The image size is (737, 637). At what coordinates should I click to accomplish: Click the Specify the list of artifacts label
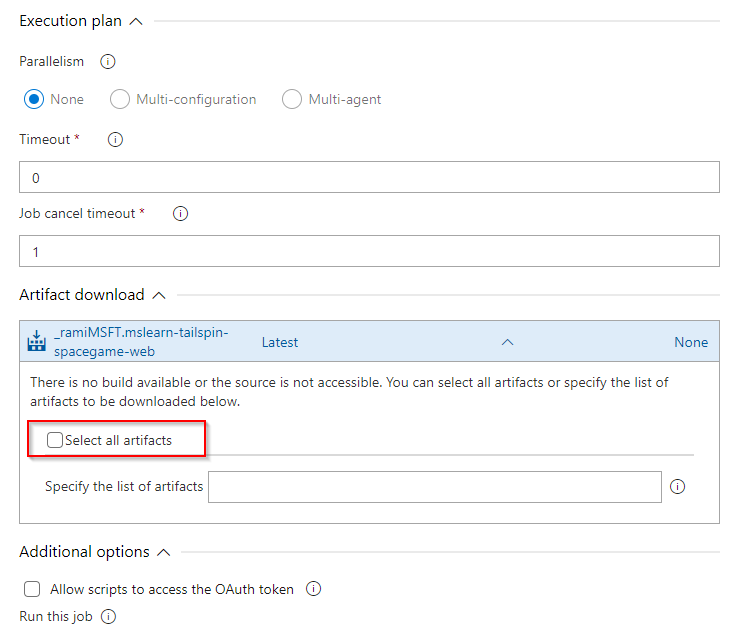tap(124, 486)
